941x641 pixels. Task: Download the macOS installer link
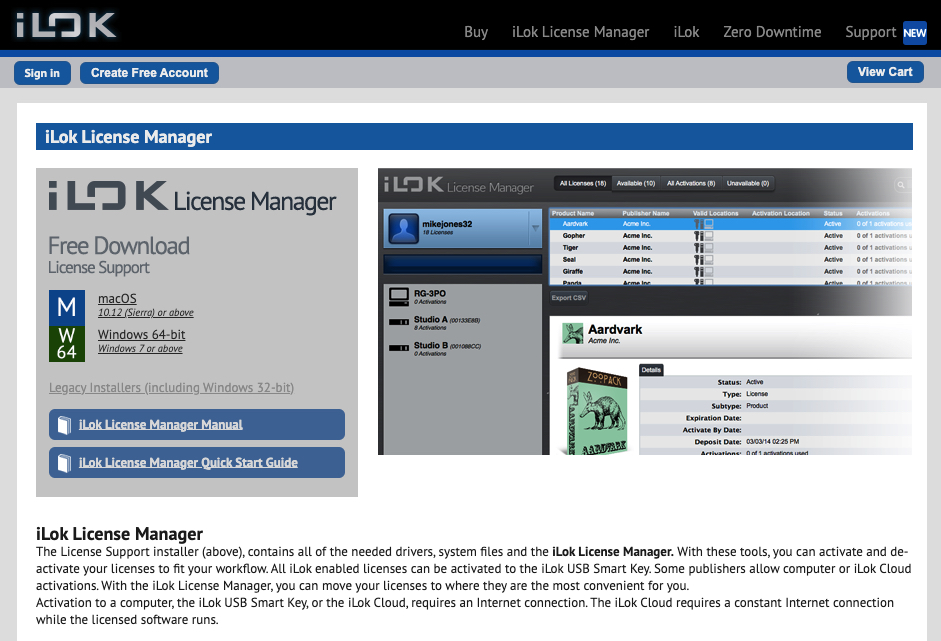click(x=117, y=298)
